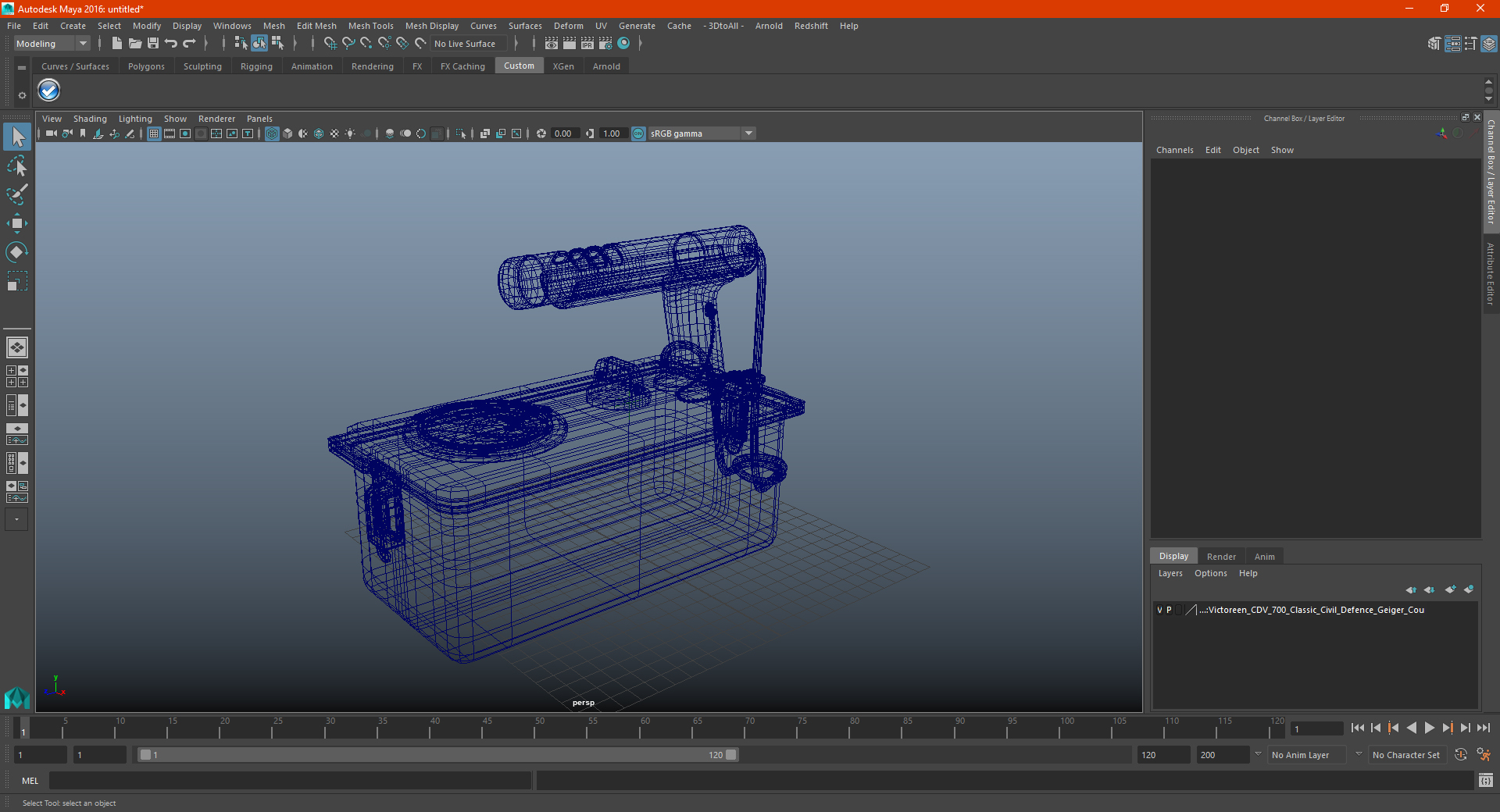Click the Save Scene disk icon
This screenshot has height=812, width=1500.
click(x=153, y=44)
